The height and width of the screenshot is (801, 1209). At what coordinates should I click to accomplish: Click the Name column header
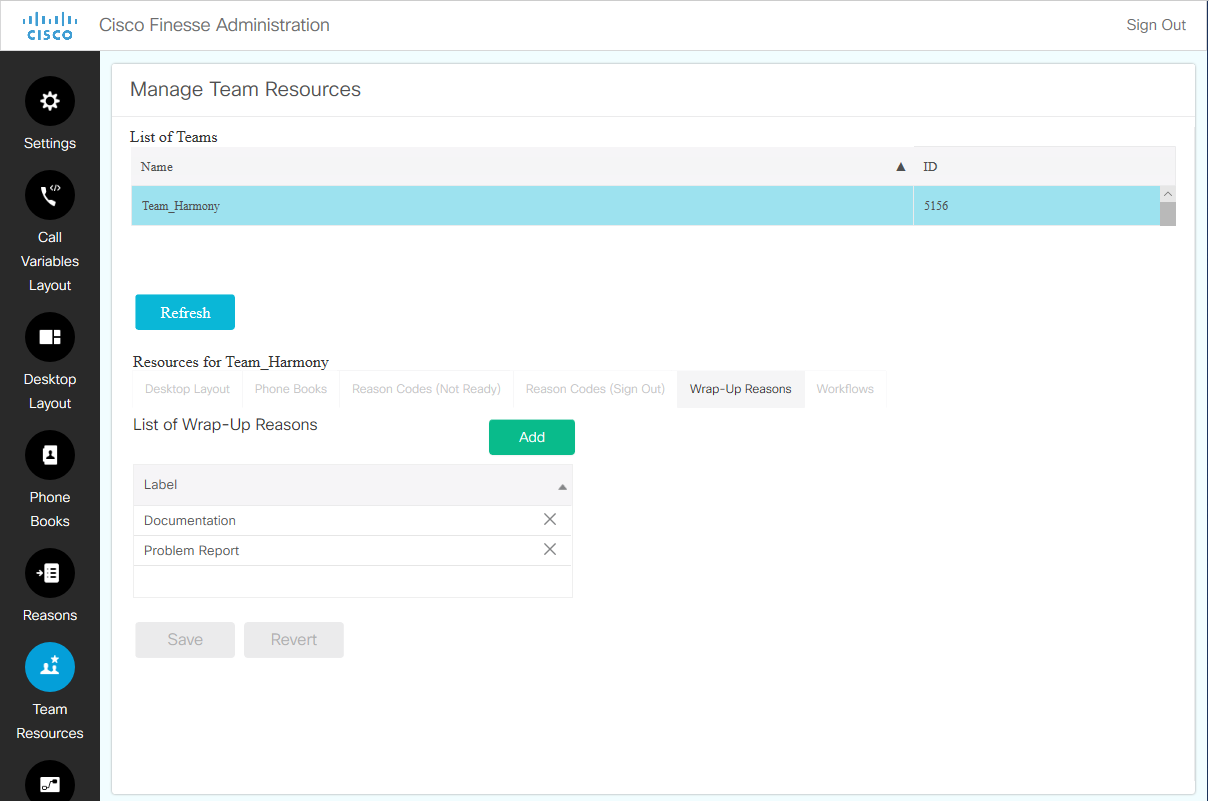(x=522, y=167)
